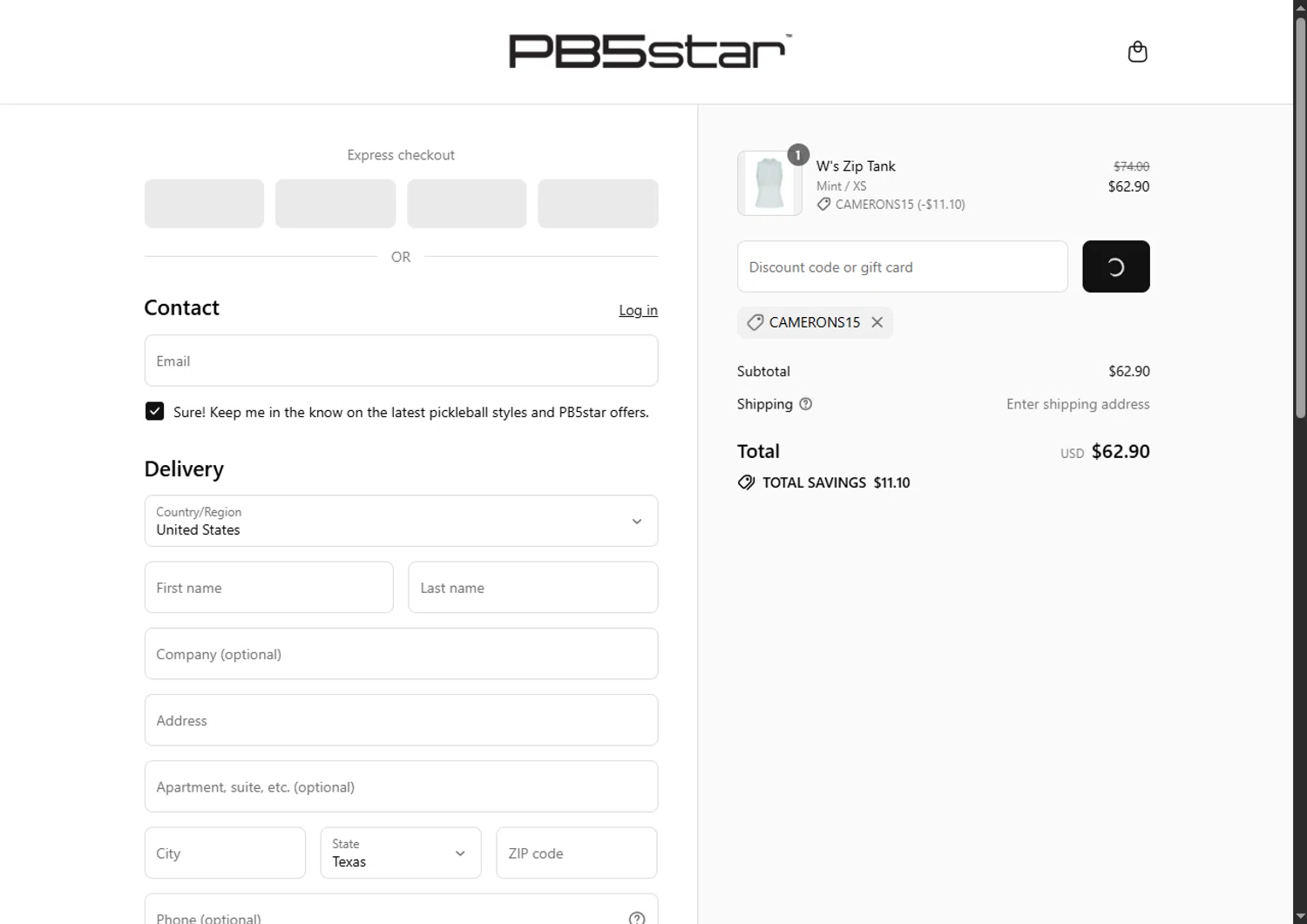Screen dimensions: 1307x924
Task: Remove the CAMERONS15 discount code
Action: 877,322
